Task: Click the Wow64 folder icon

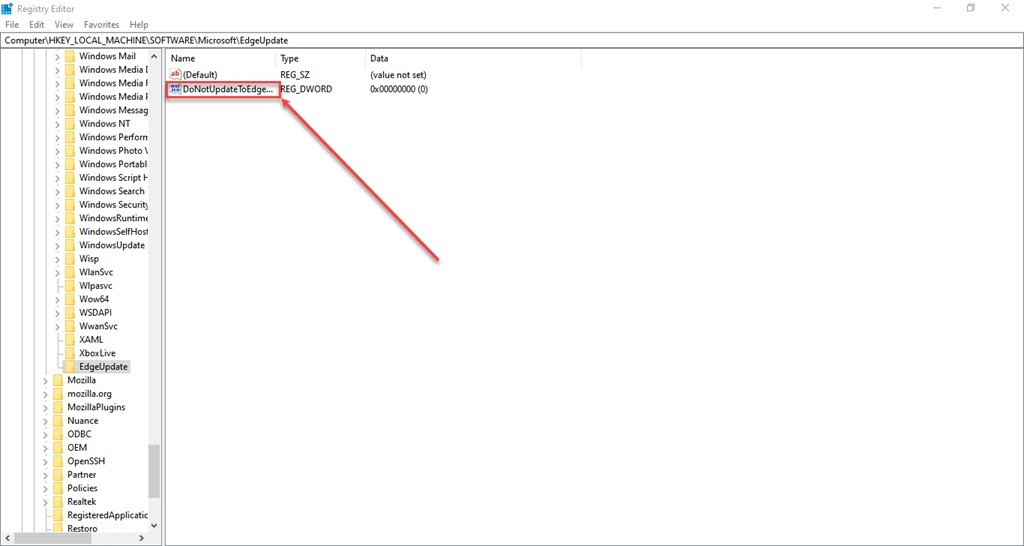Action: 70,299
